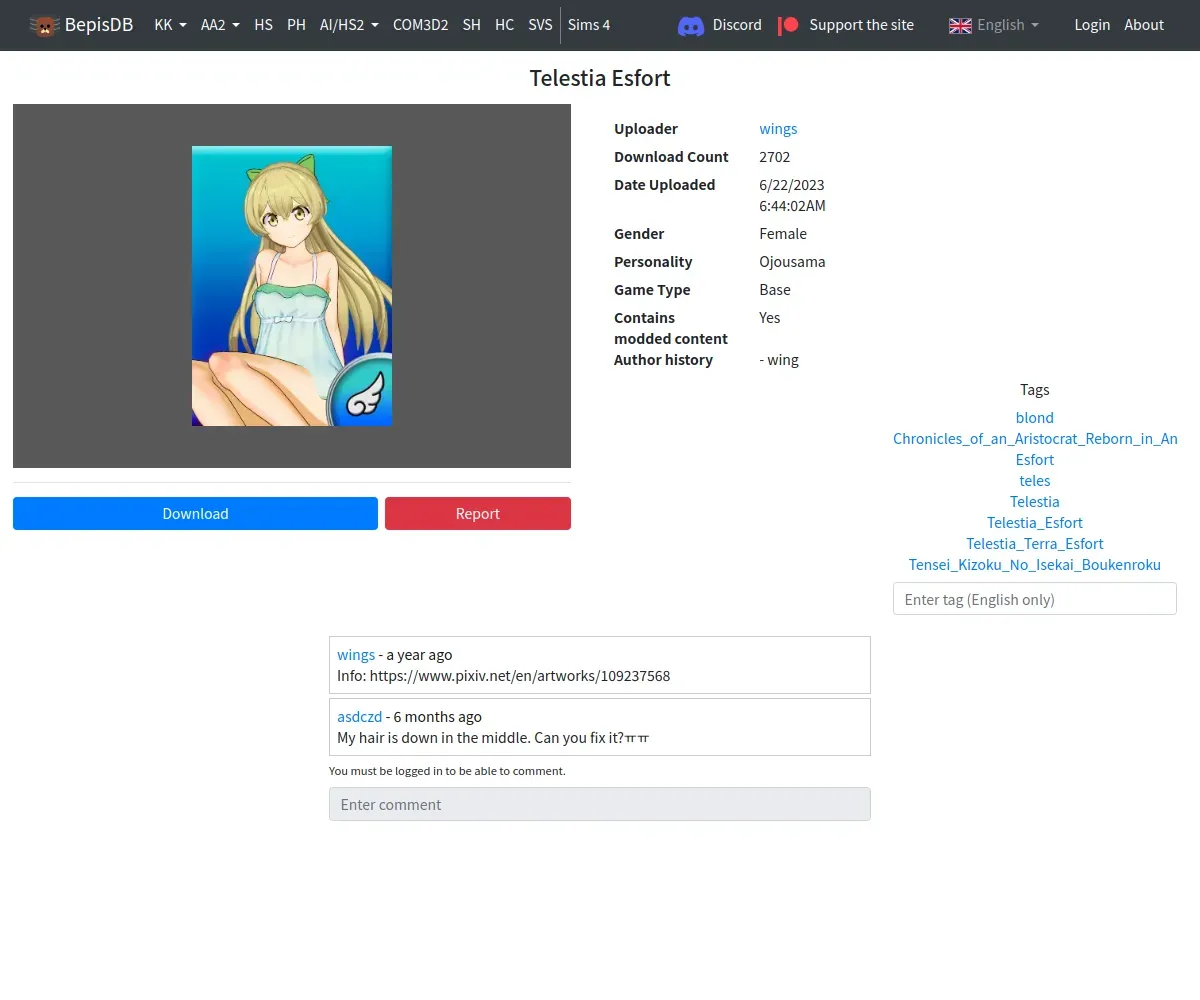Screen dimensions: 1200x1000
Task: Open the PH section
Action: pyautogui.click(x=296, y=25)
